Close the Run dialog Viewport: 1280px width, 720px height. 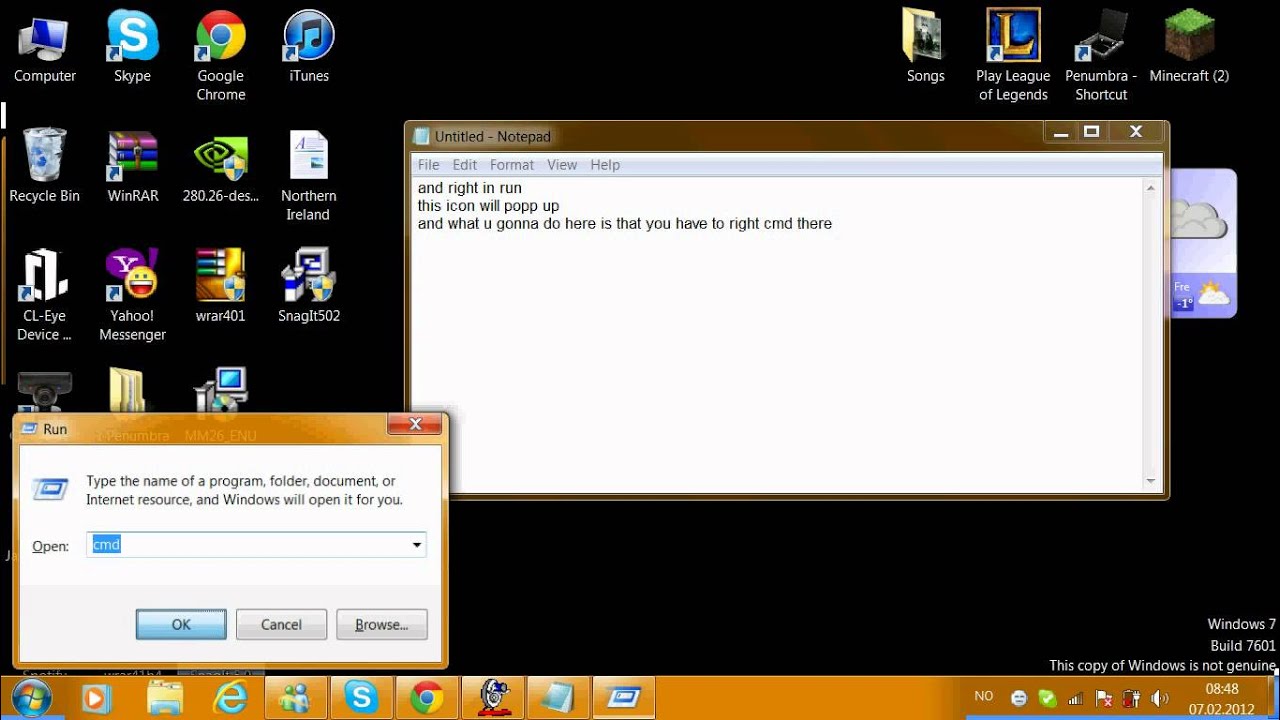[x=416, y=426]
